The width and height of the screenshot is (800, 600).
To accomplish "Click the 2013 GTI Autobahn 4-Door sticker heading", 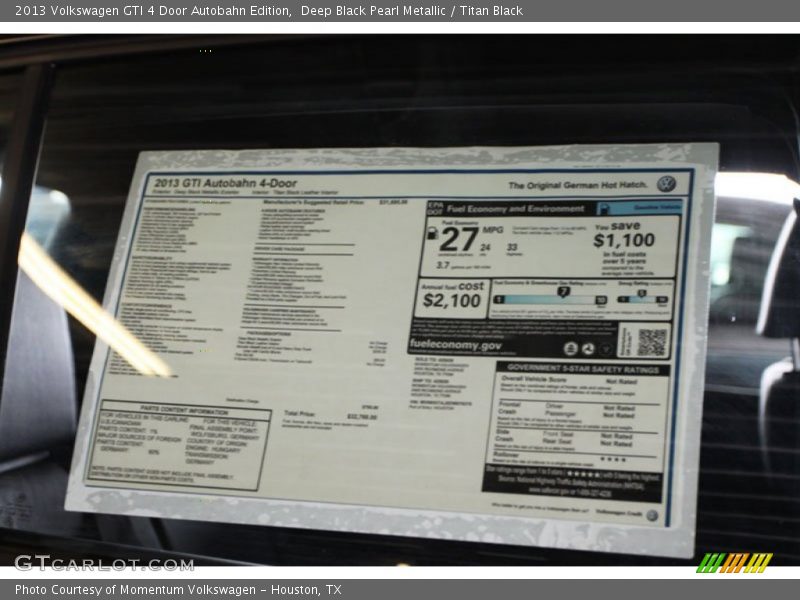I will [x=226, y=184].
